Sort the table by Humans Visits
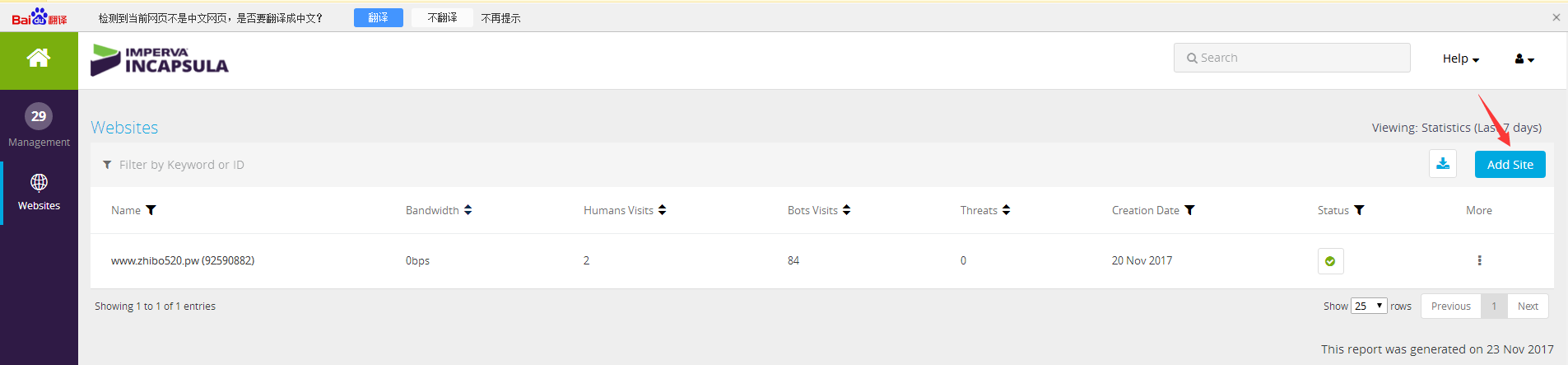Viewport: 1568px width, 365px height. coord(662,210)
